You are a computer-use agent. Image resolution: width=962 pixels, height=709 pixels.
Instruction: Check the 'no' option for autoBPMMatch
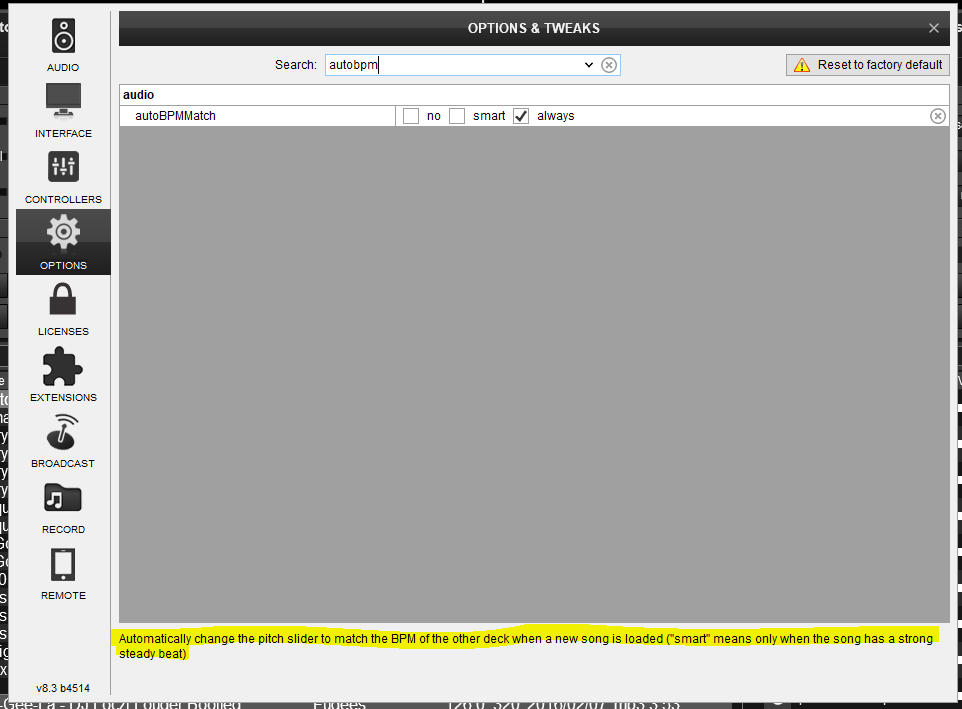coord(411,116)
